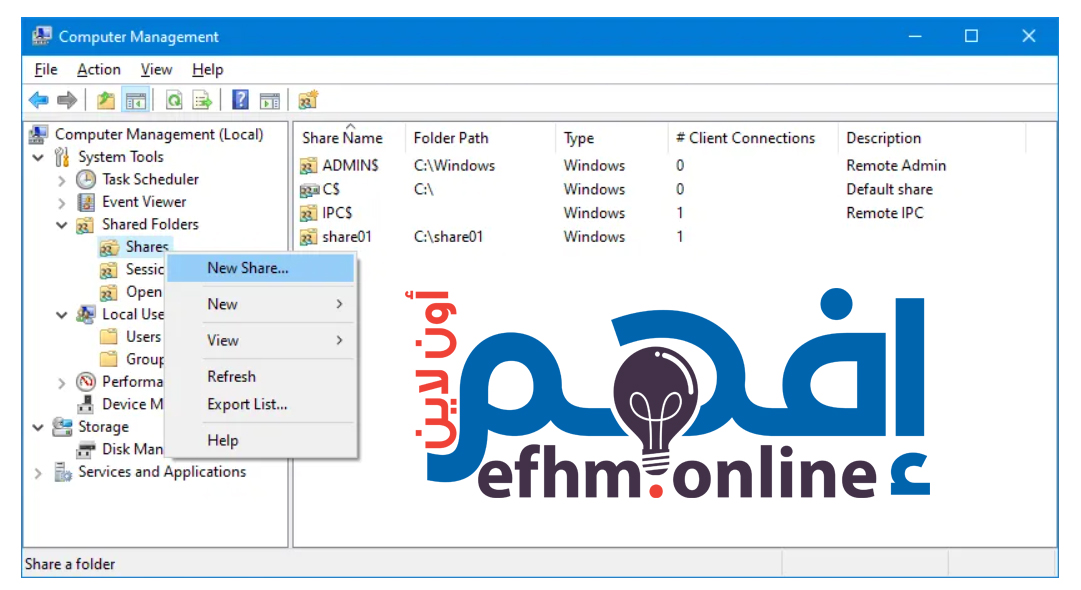Click the blue Help toolbar icon
Screen dimensions: 1081x590
tap(240, 101)
